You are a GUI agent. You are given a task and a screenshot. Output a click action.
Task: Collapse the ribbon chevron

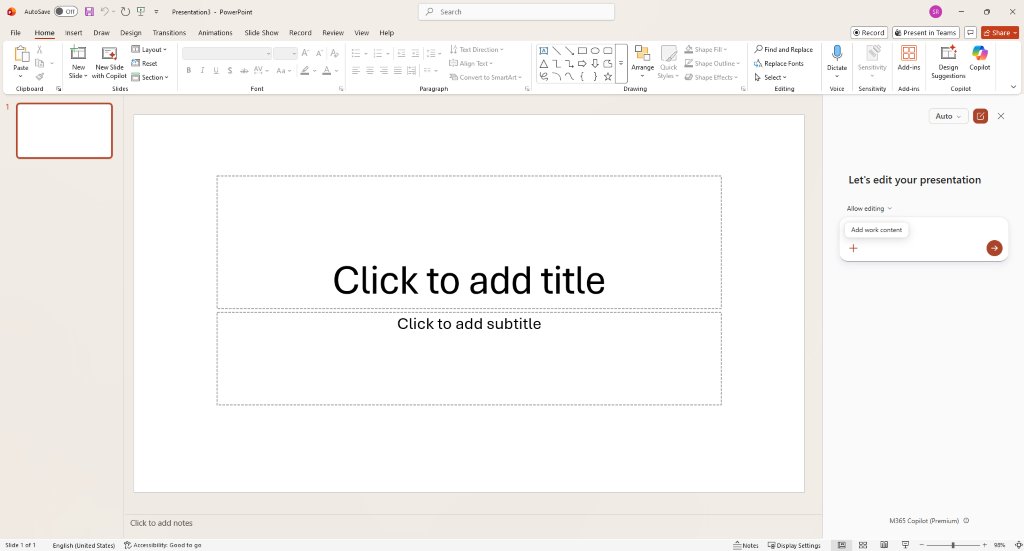1013,87
